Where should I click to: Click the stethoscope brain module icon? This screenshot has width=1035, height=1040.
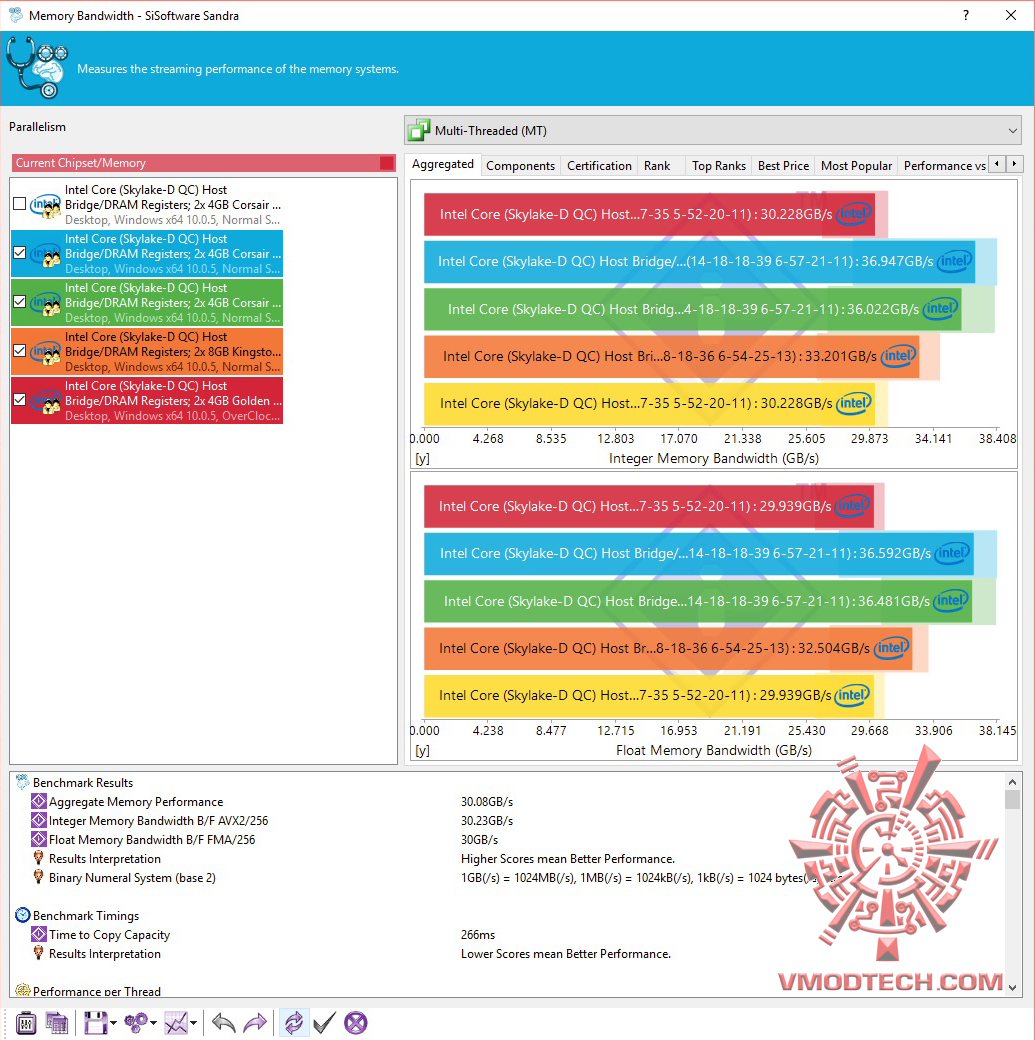[x=37, y=68]
